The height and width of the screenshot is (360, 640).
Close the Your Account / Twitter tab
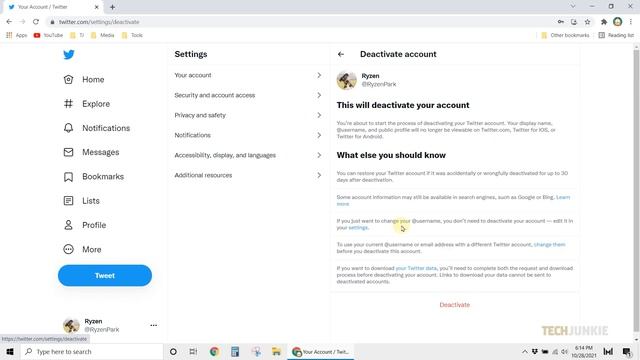click(96, 7)
